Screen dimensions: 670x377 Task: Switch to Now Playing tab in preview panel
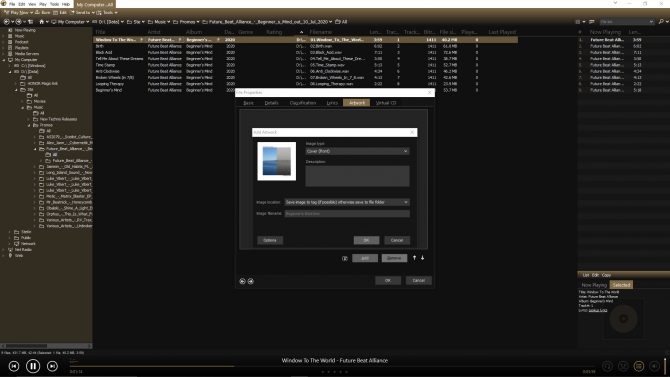point(594,285)
